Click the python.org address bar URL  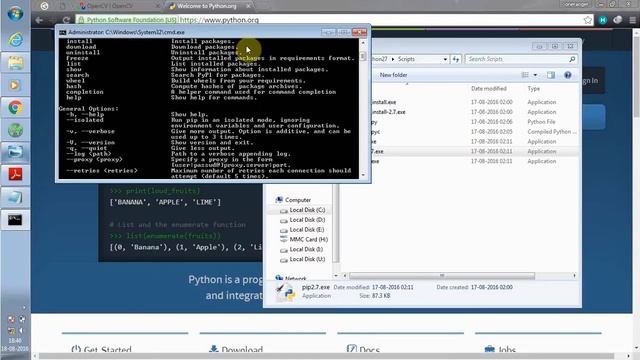click(219, 20)
